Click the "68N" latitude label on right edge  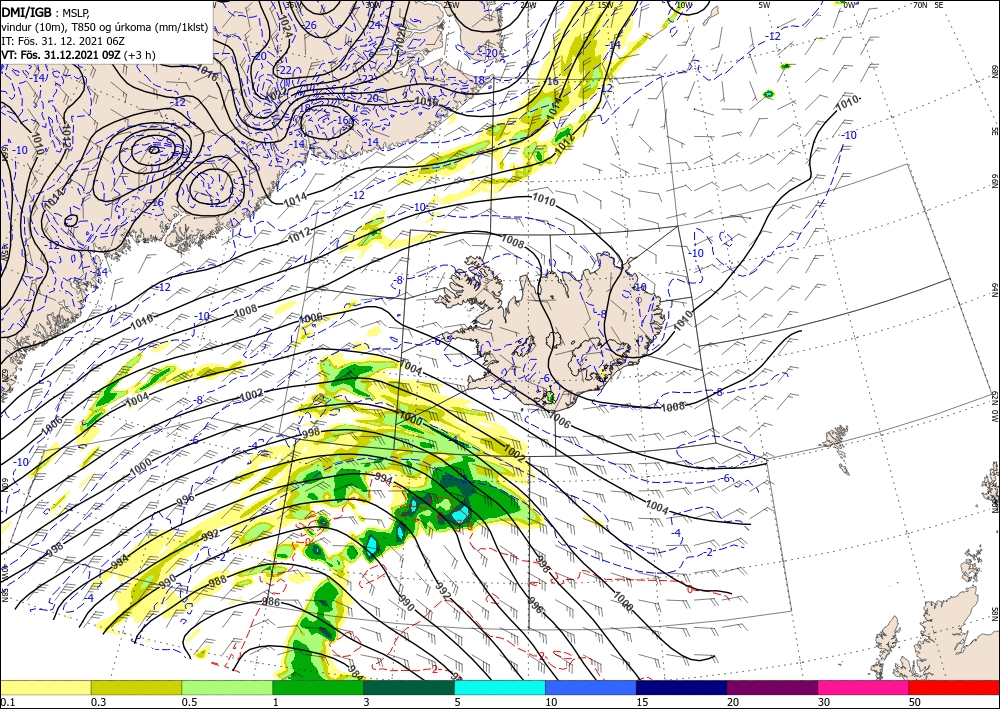pyautogui.click(x=994, y=70)
